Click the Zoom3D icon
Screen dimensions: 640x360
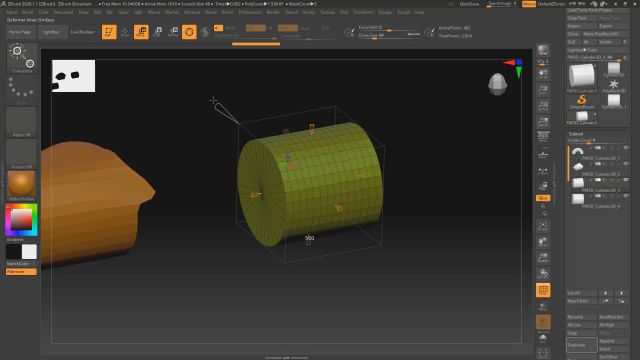pos(543,258)
